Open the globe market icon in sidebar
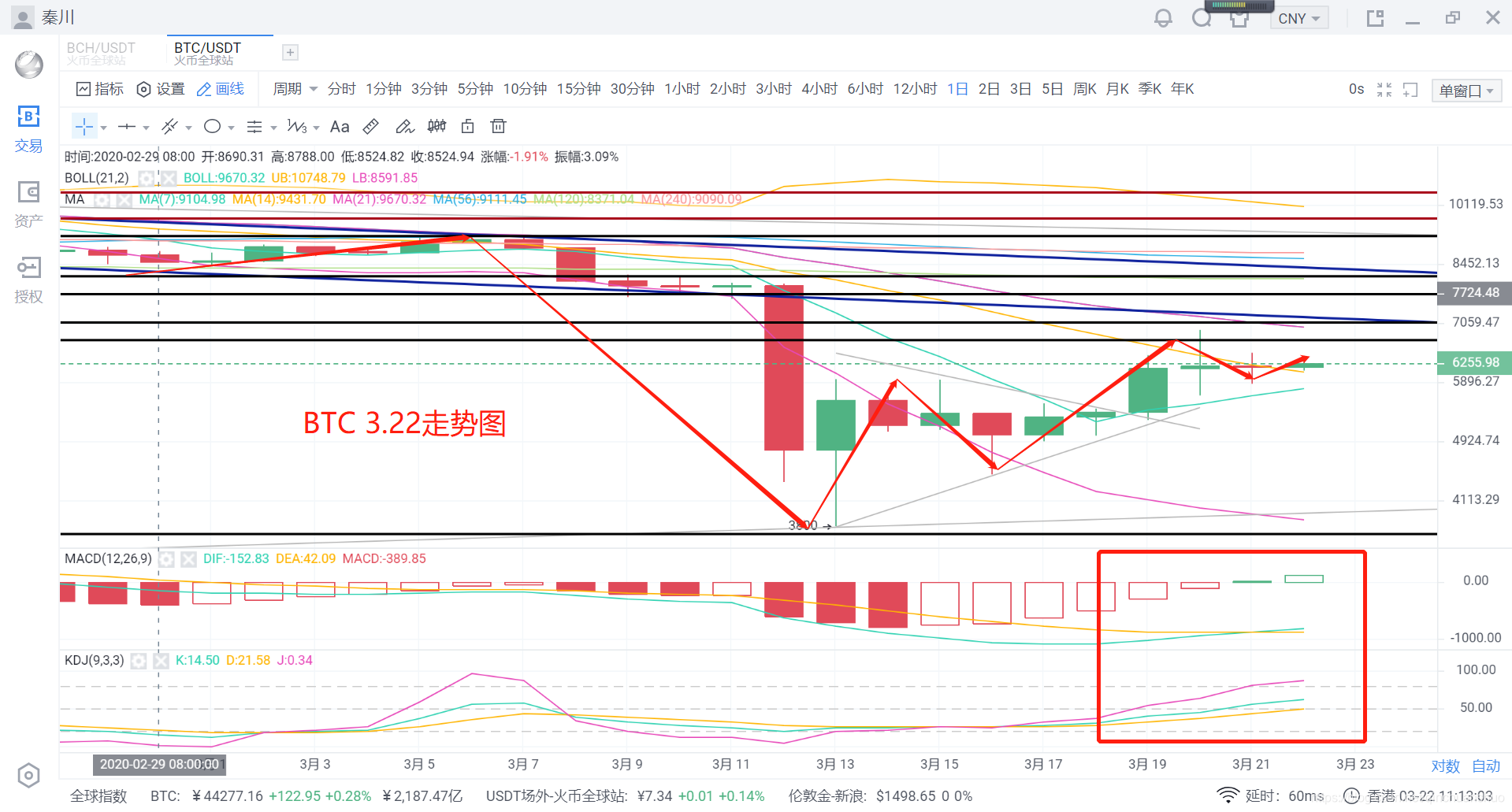 click(x=29, y=65)
